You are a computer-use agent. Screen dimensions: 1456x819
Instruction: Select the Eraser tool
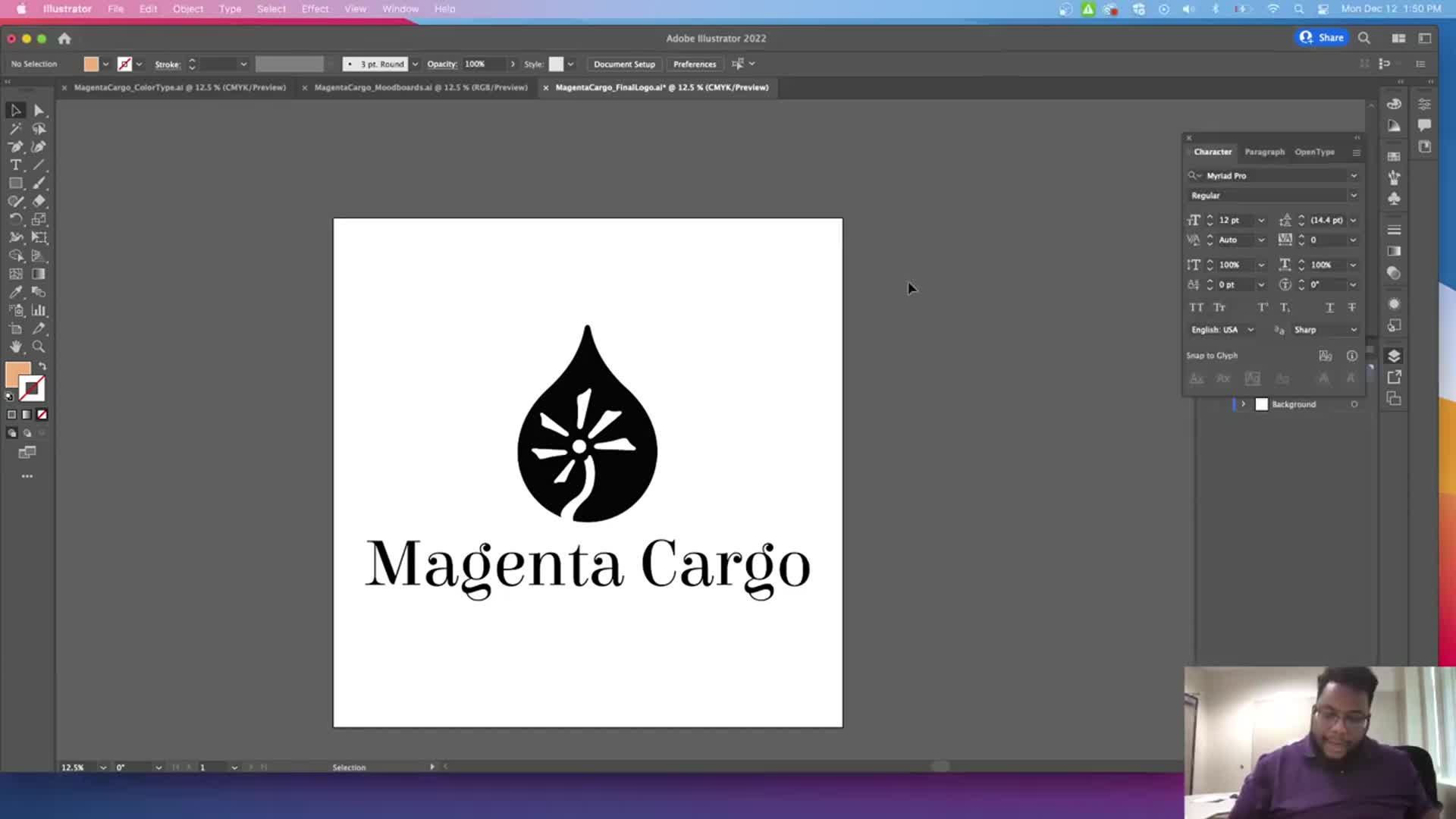tap(39, 202)
